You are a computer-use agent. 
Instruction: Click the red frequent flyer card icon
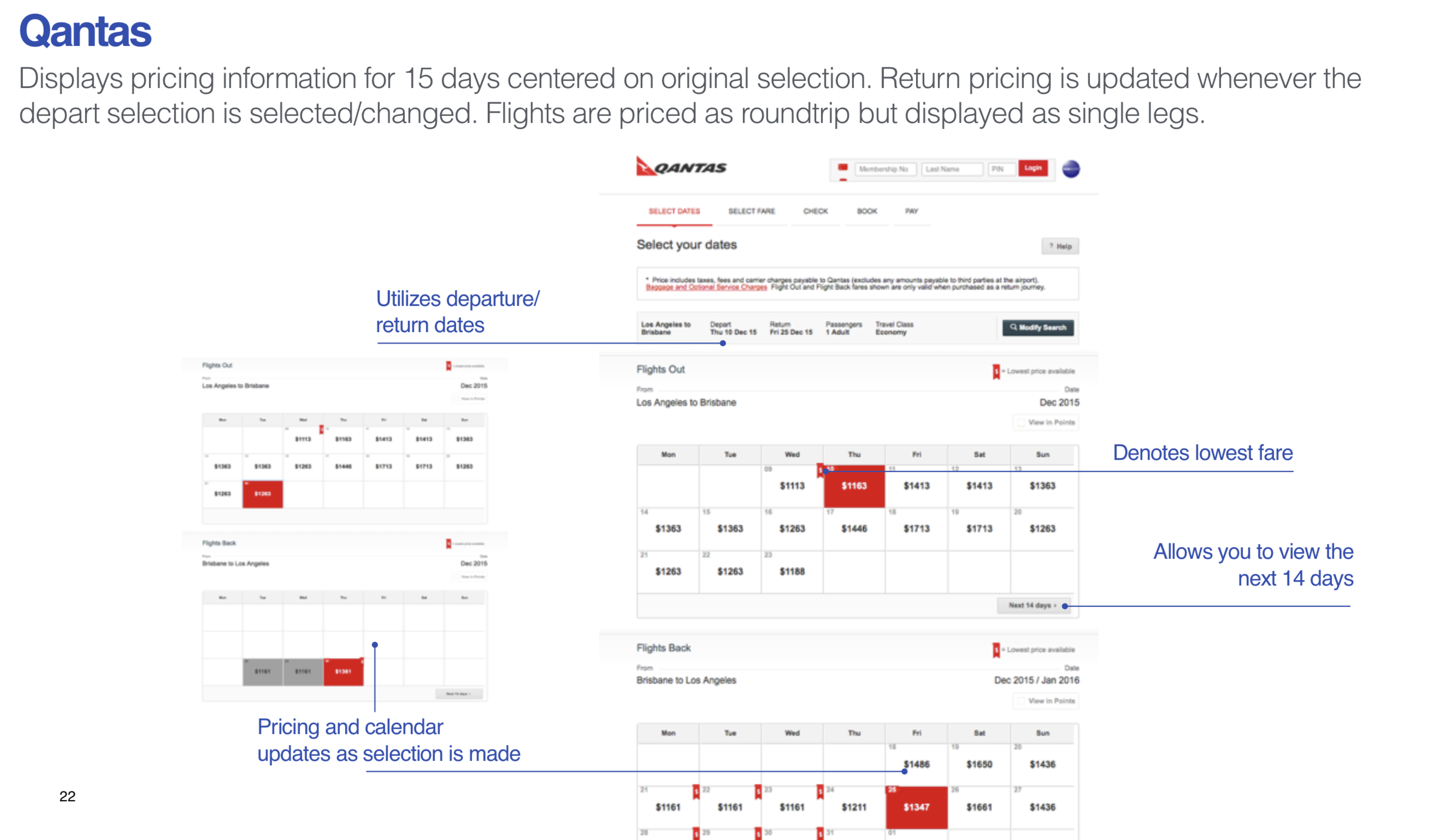[x=842, y=168]
